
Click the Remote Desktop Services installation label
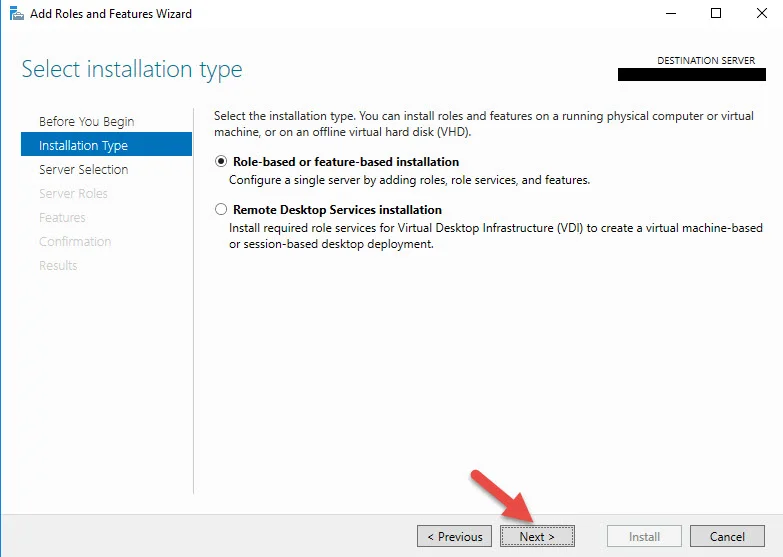pyautogui.click(x=337, y=209)
